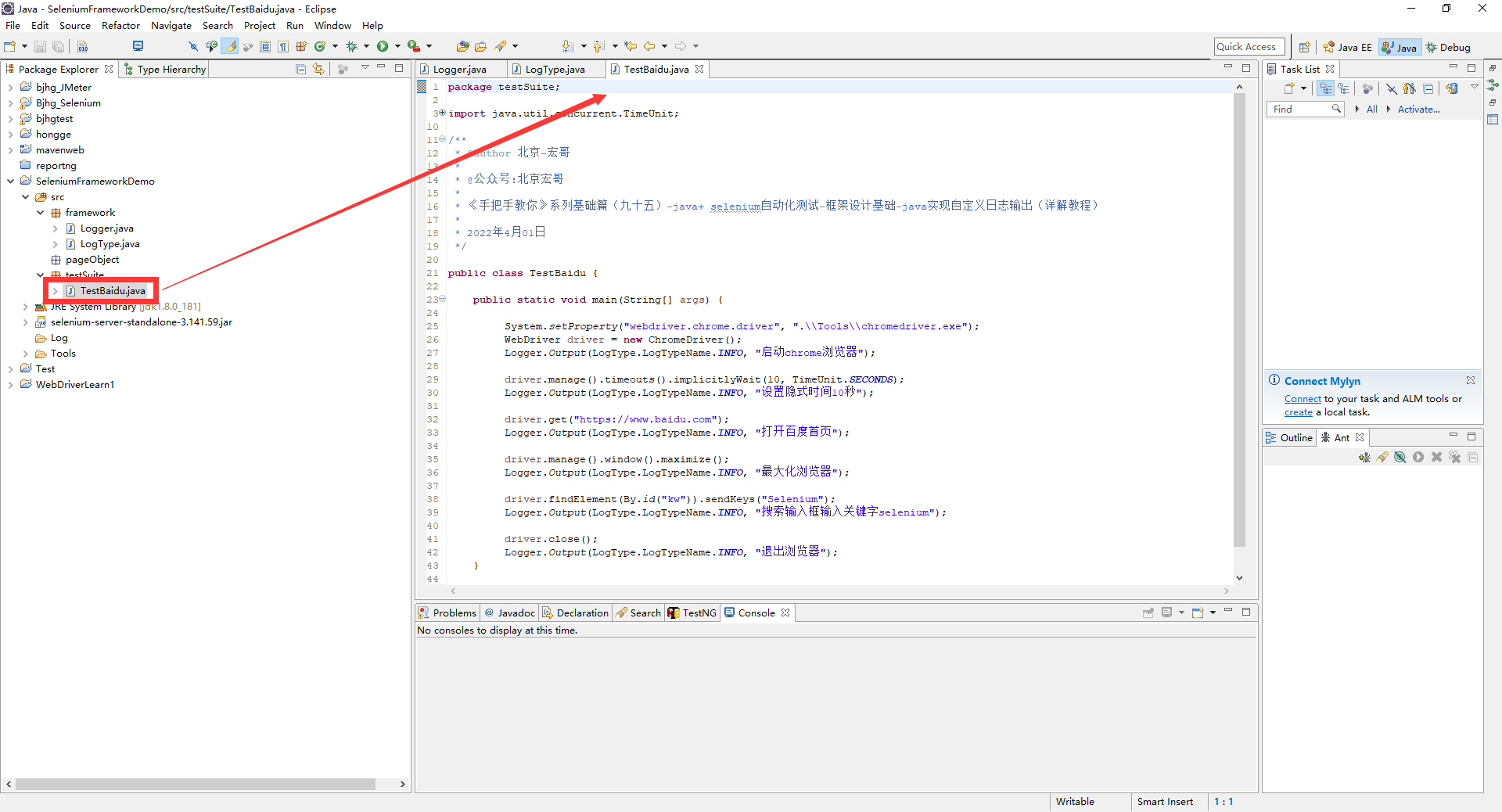Click the Quick Access search field
Screen dimensions: 1502x812
click(1249, 47)
